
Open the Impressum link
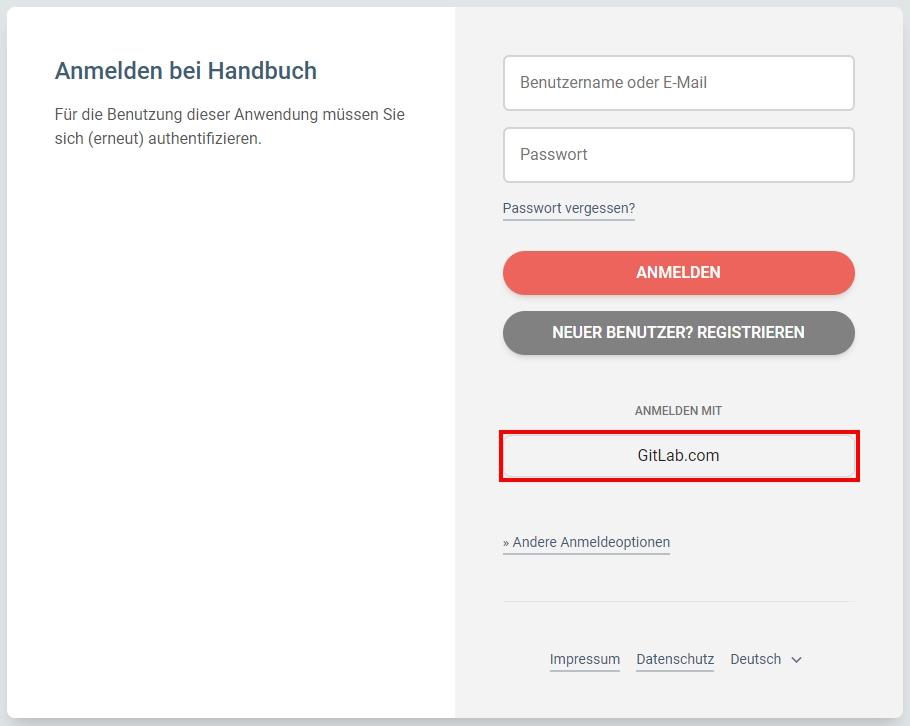pos(584,659)
